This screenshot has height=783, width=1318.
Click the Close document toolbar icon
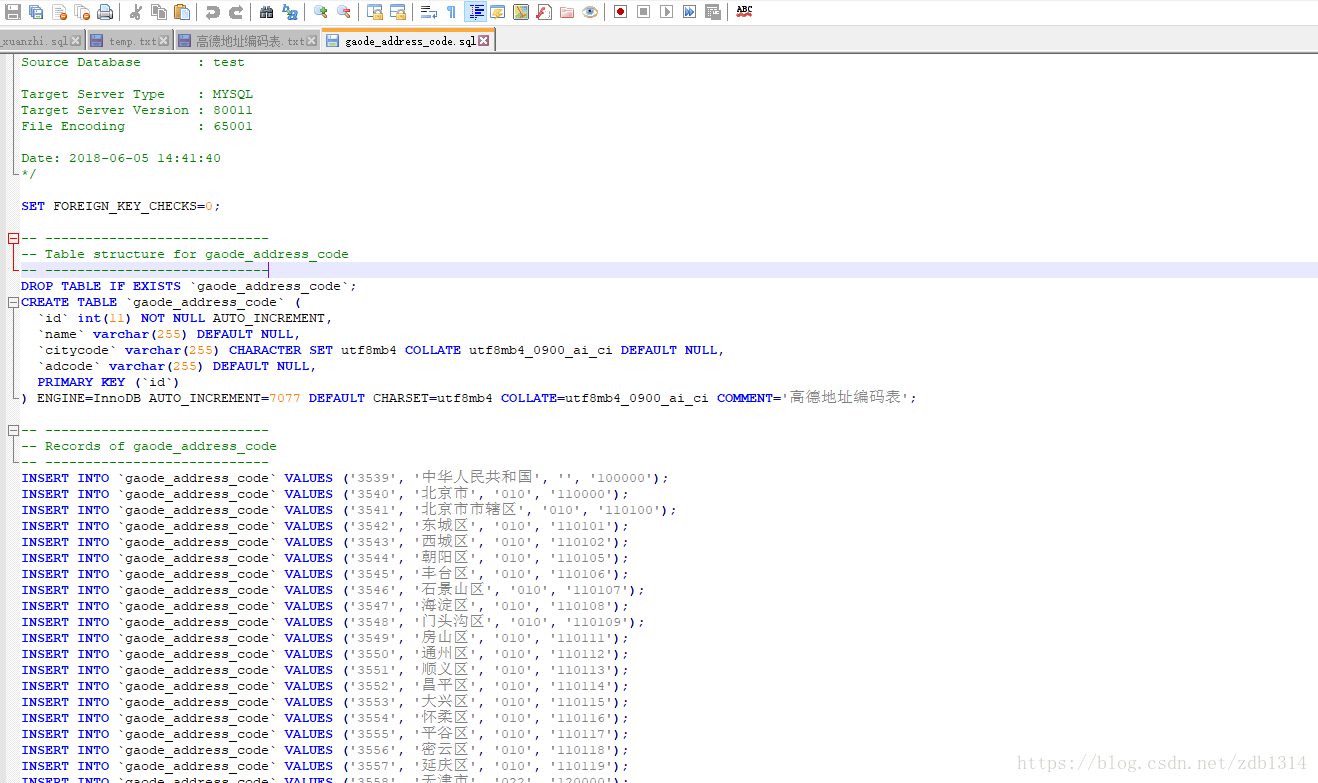59,12
